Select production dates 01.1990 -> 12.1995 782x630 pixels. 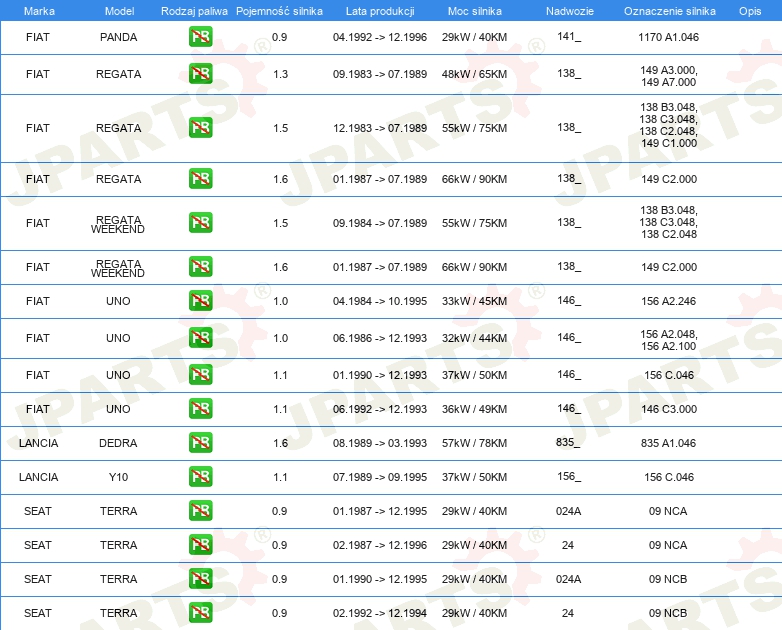coord(380,579)
